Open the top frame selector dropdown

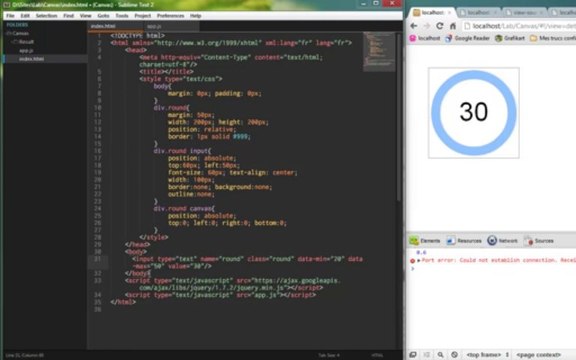click(x=487, y=355)
